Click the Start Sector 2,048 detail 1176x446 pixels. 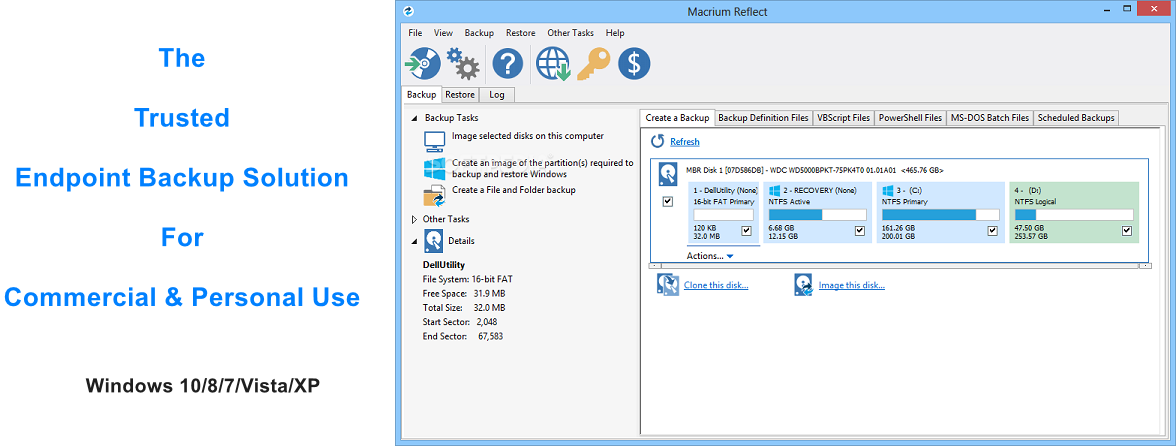460,322
